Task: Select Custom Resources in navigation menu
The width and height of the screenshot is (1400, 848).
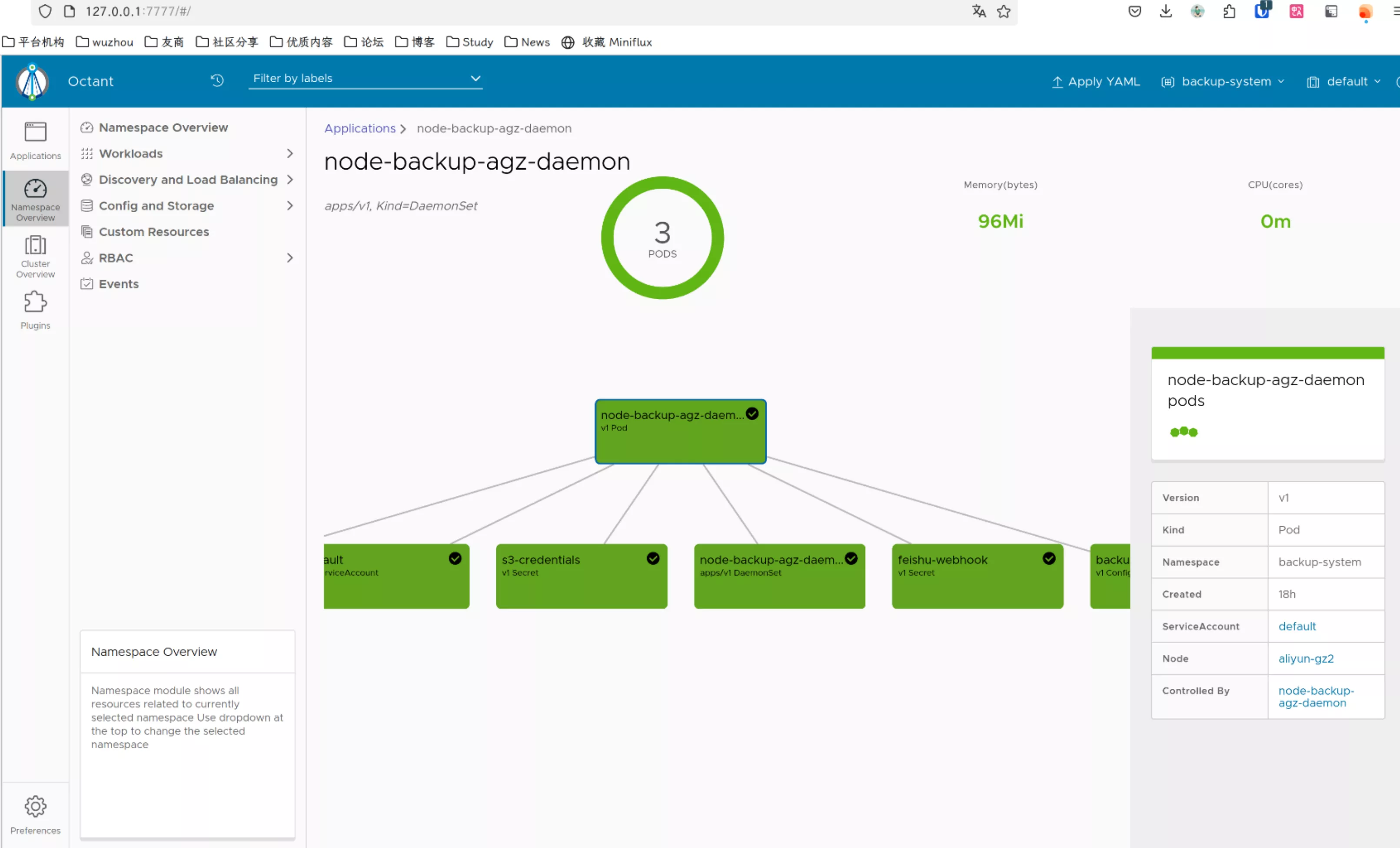Action: coord(153,232)
